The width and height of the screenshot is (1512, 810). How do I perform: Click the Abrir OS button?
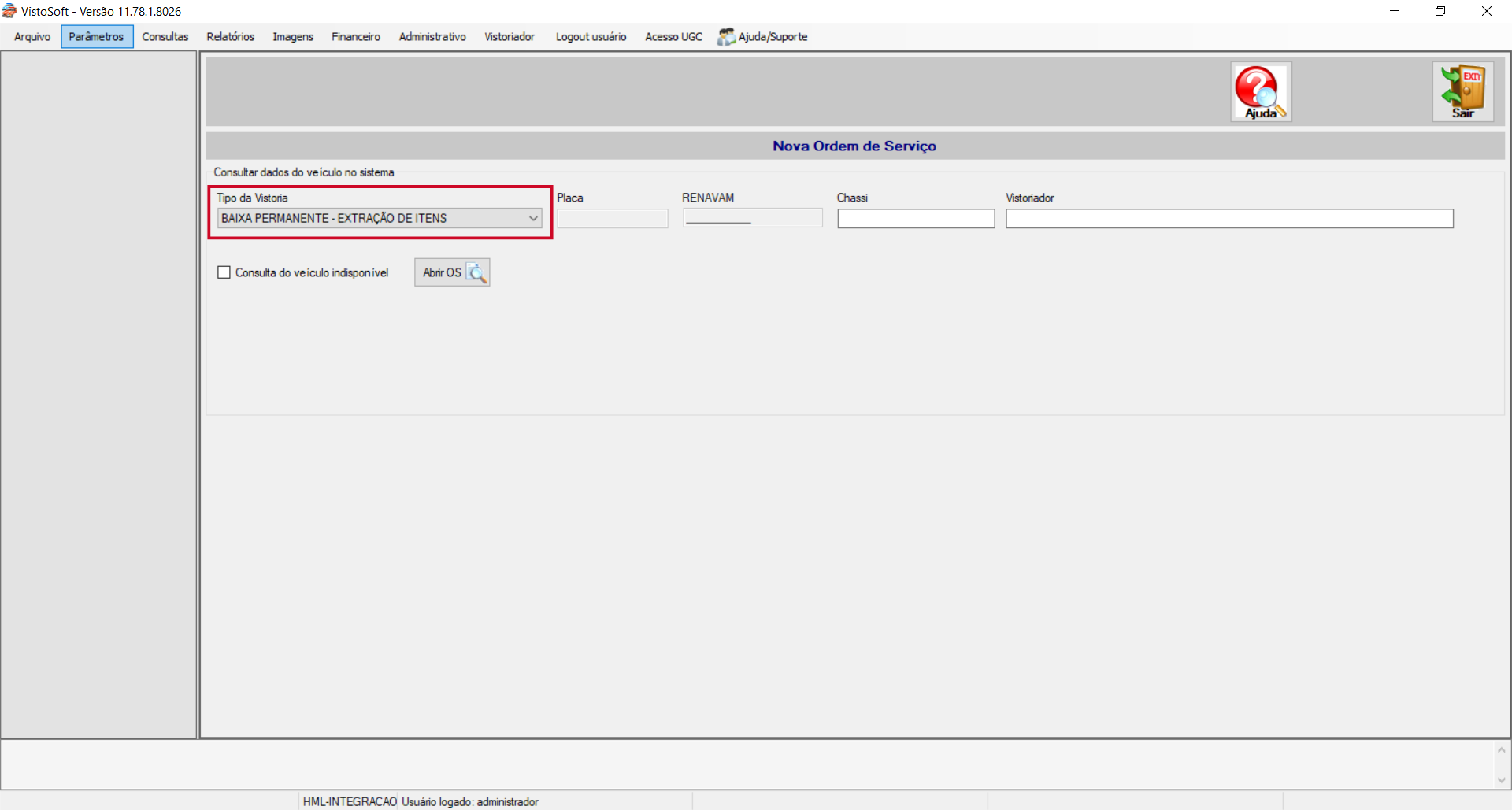pyautogui.click(x=452, y=272)
